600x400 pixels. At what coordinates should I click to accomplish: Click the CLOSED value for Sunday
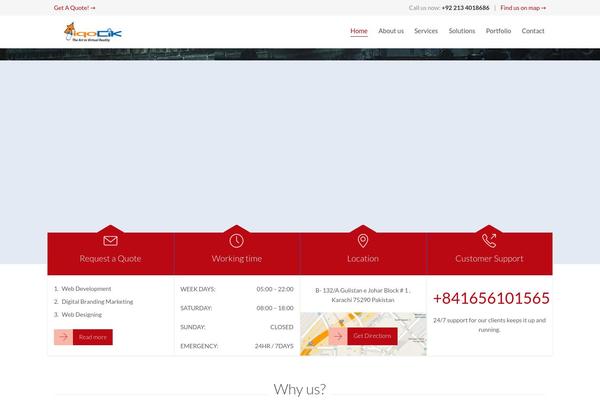282,327
